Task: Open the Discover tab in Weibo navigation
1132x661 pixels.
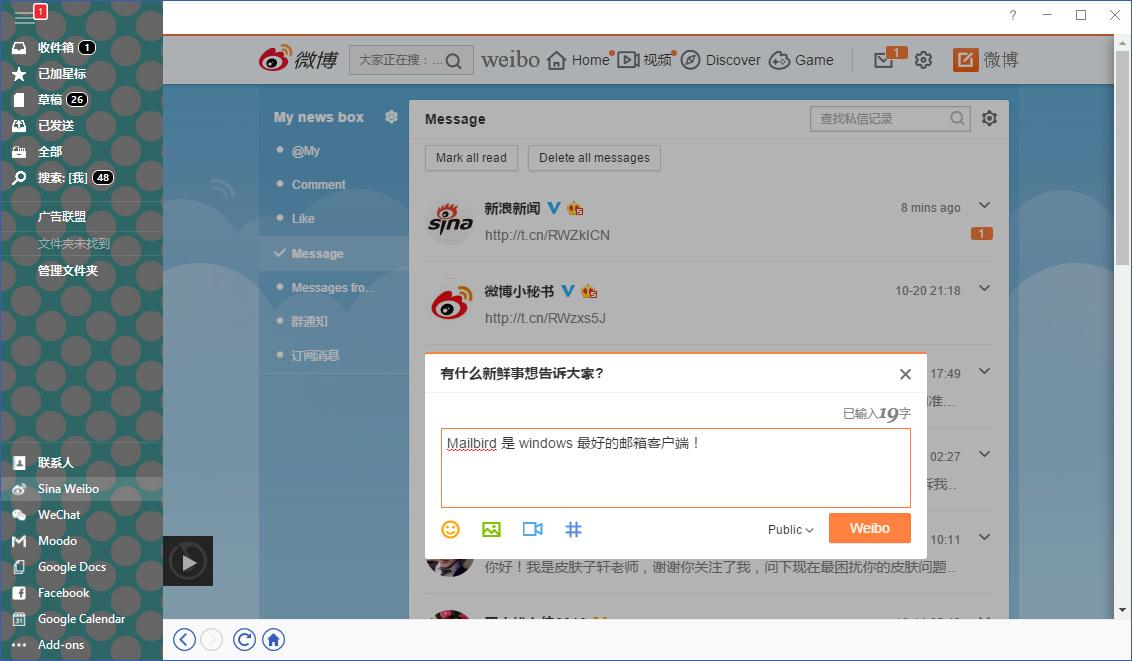Action: (721, 60)
